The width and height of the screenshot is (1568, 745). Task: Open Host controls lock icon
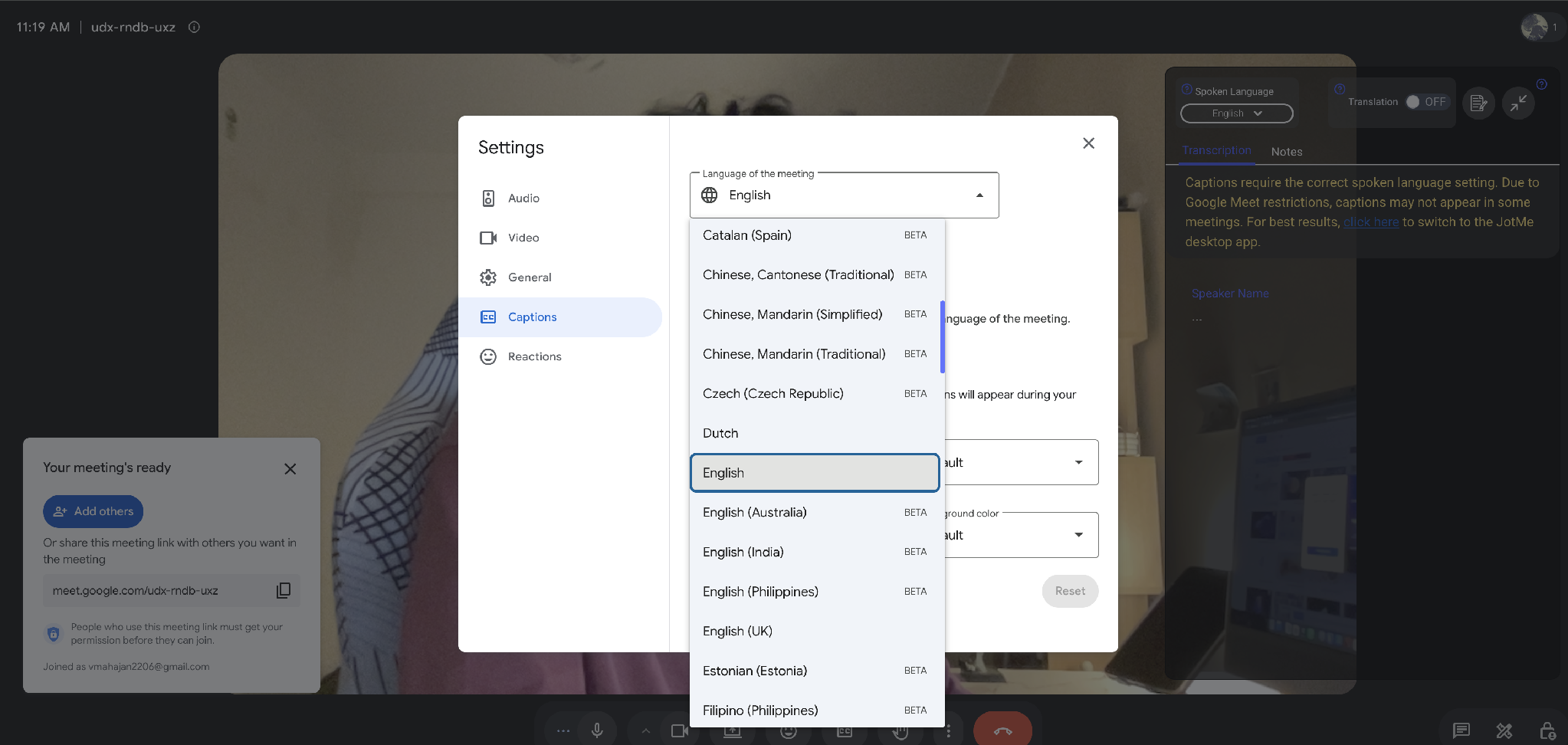pyautogui.click(x=1547, y=730)
